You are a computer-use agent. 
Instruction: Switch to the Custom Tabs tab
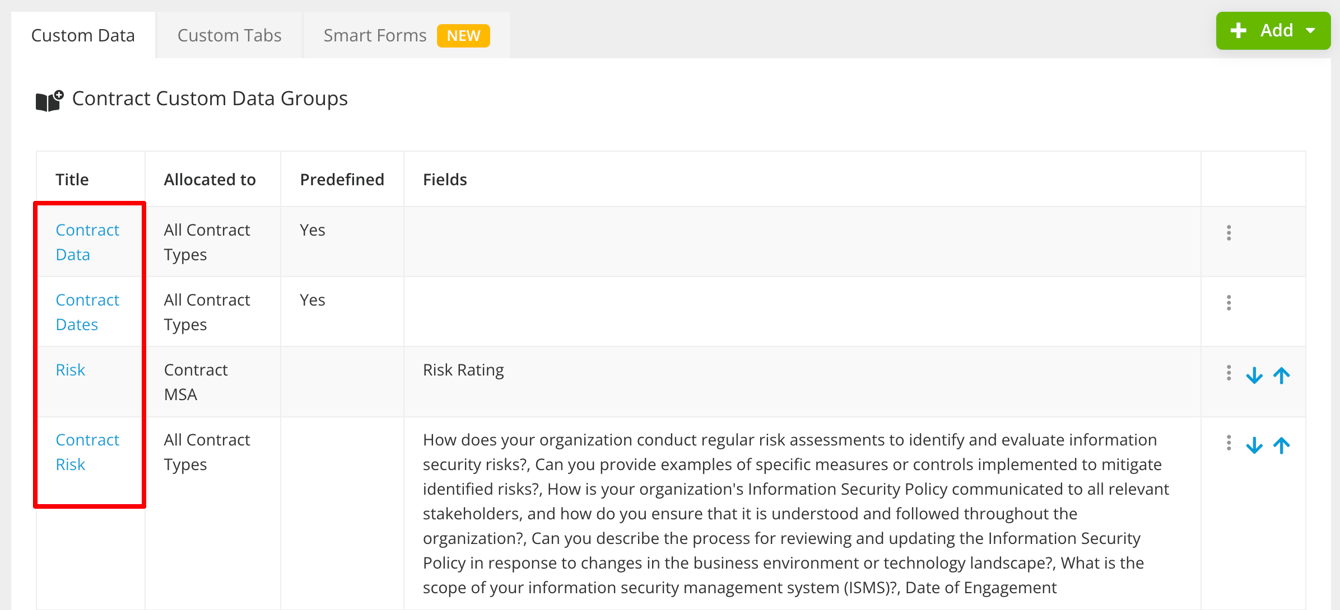point(229,35)
